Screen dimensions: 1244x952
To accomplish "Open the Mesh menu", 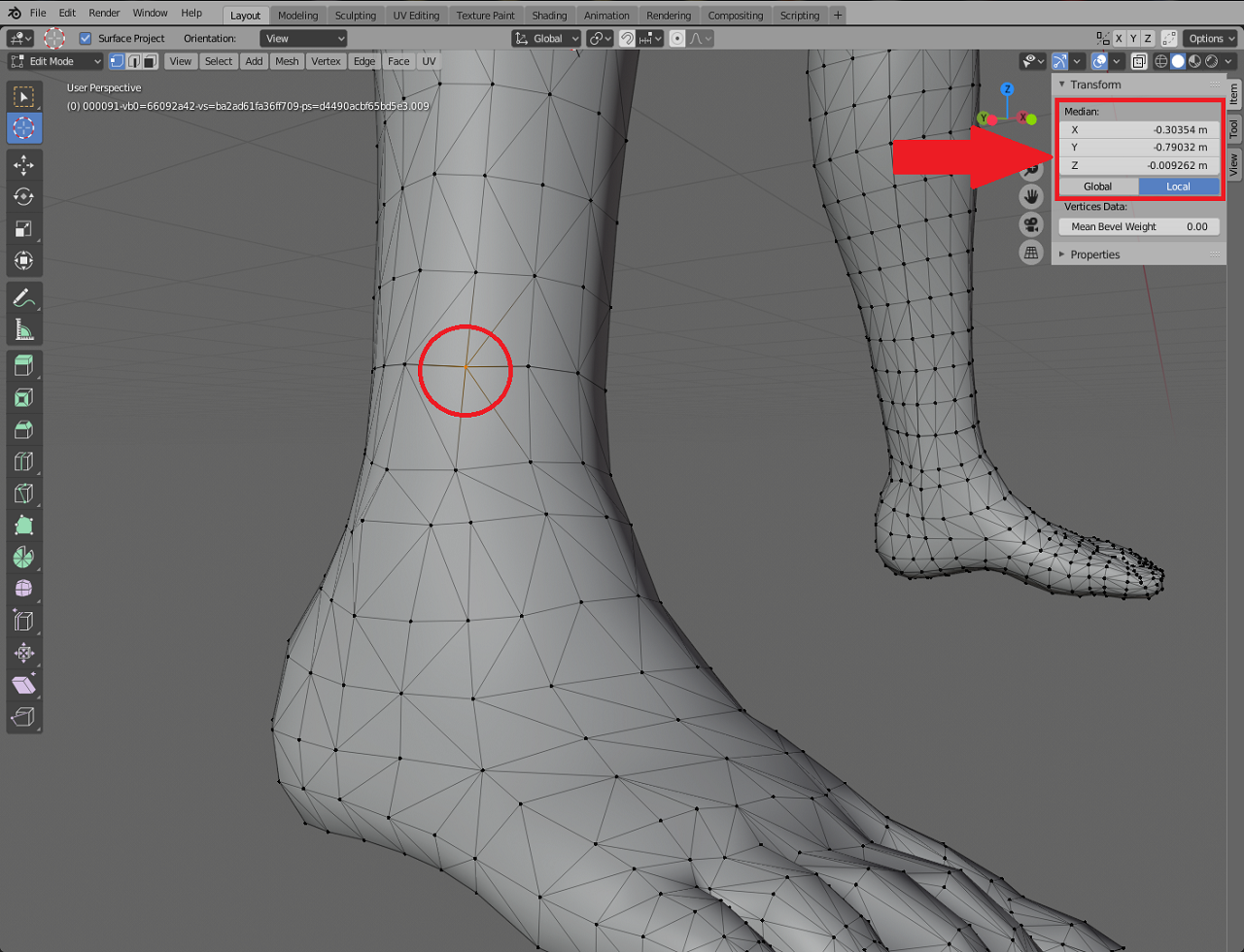I will pos(287,61).
